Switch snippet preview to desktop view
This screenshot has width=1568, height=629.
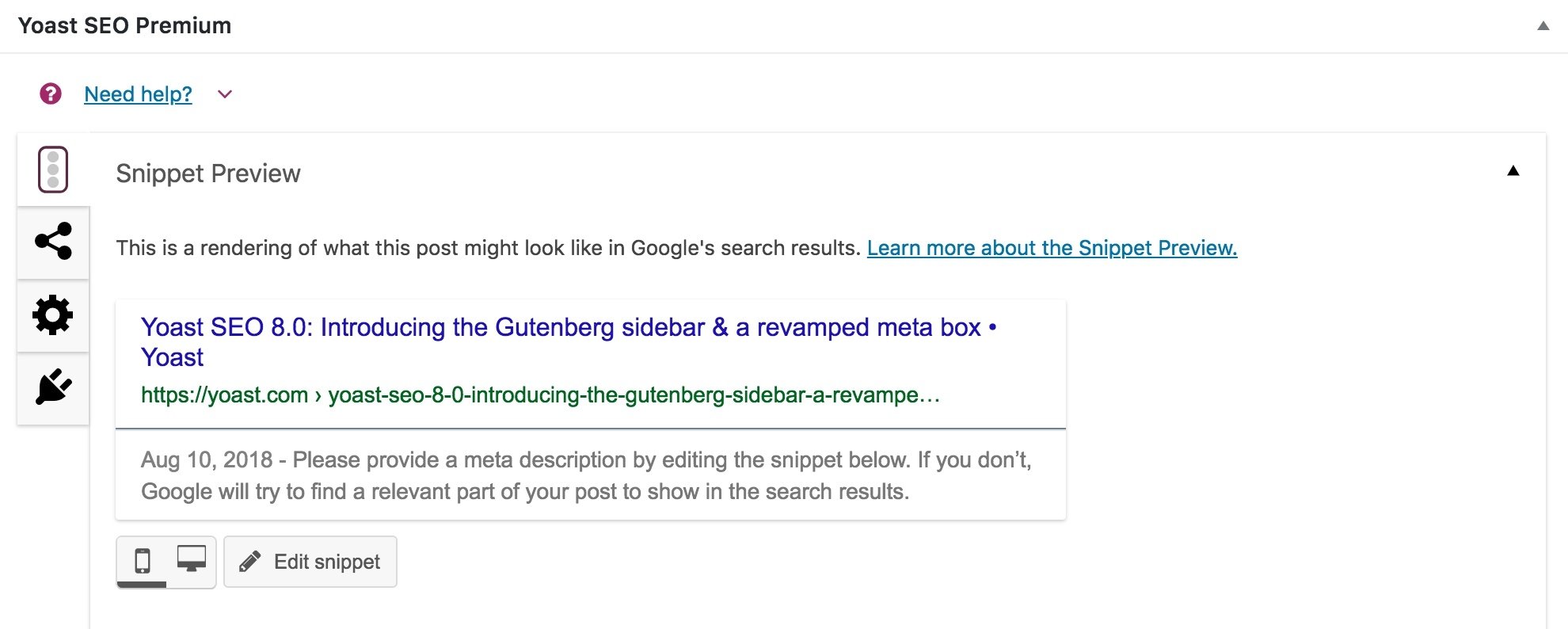click(x=191, y=559)
